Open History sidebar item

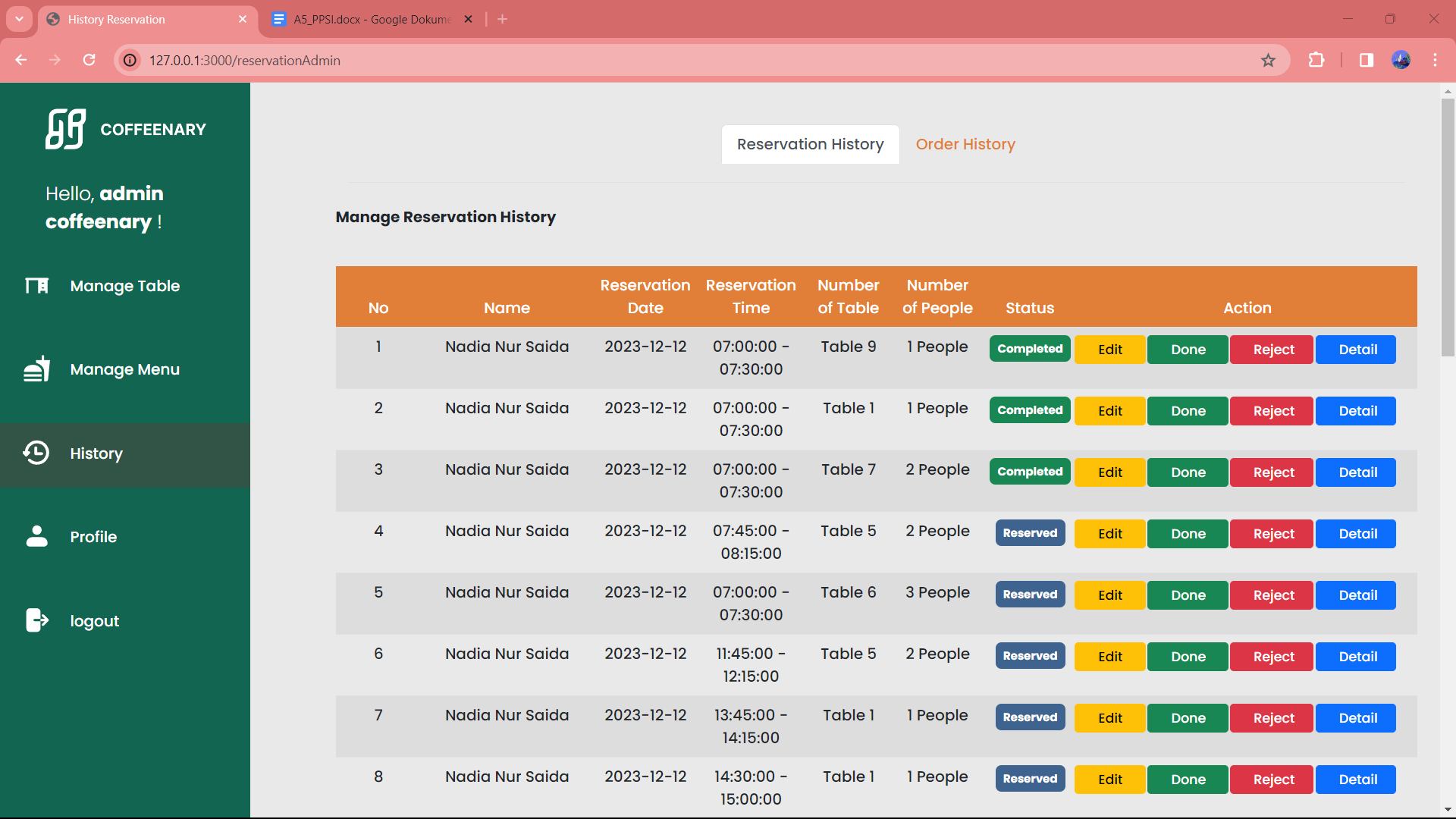[125, 453]
